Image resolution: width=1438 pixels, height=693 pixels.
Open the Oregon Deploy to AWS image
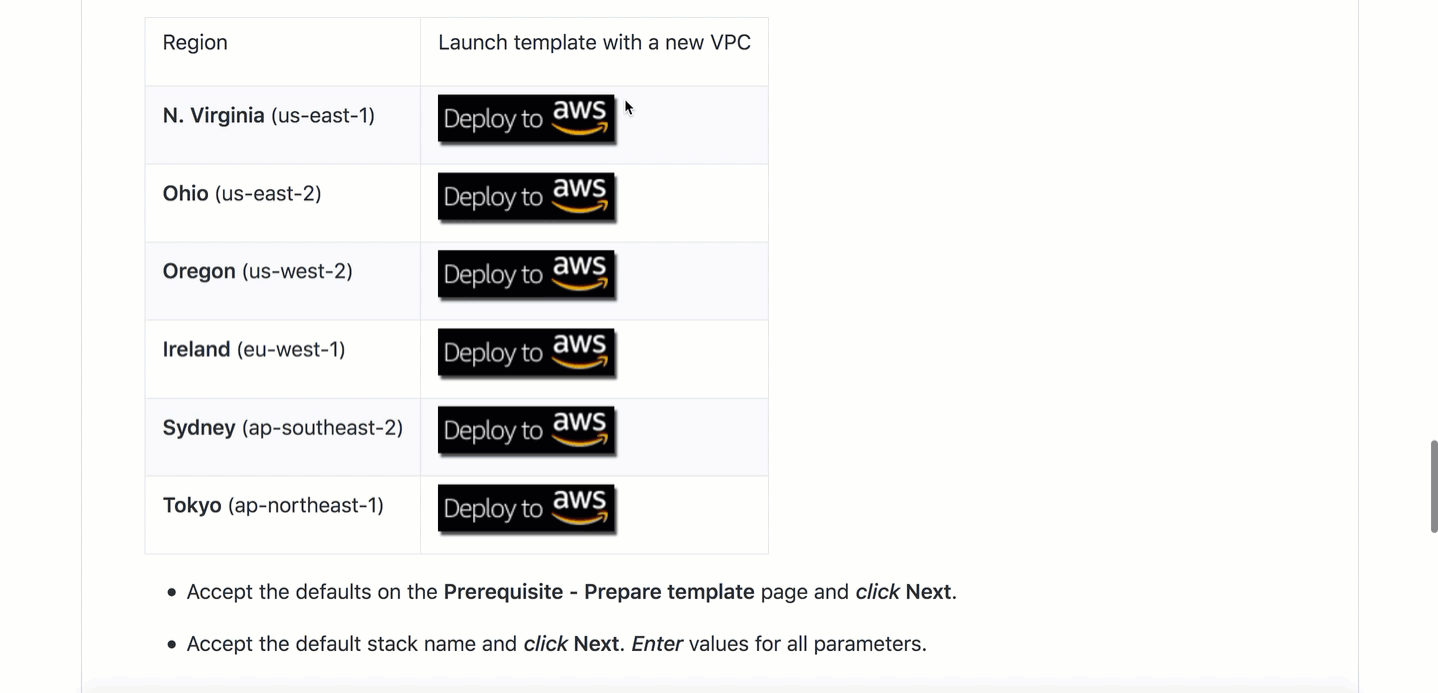[x=527, y=276]
